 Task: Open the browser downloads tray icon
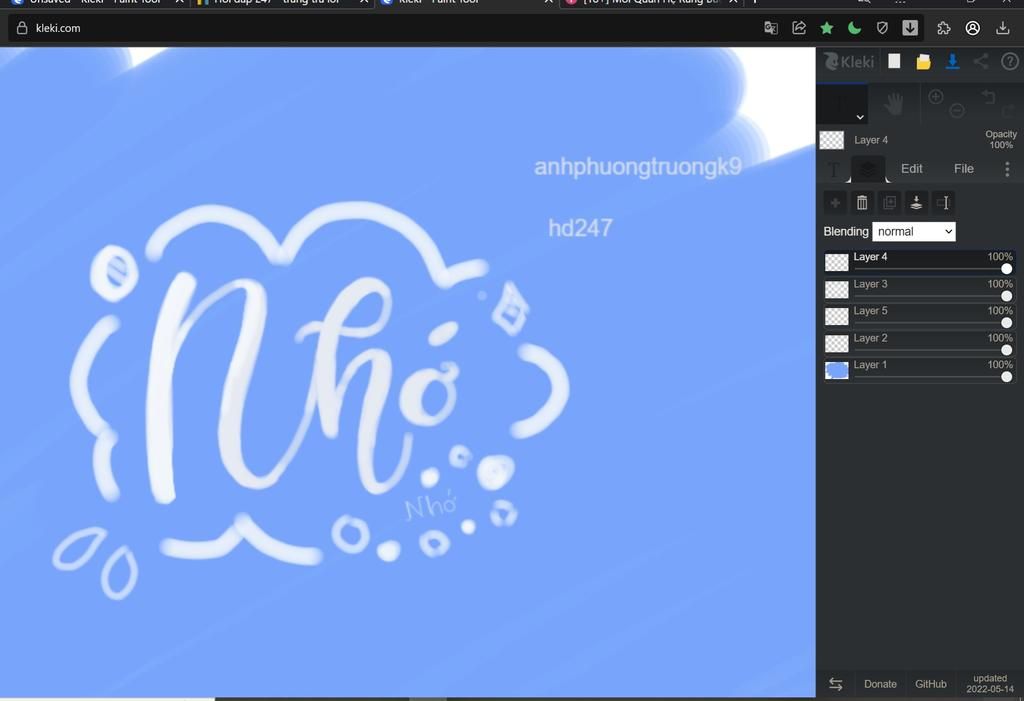click(x=1002, y=27)
